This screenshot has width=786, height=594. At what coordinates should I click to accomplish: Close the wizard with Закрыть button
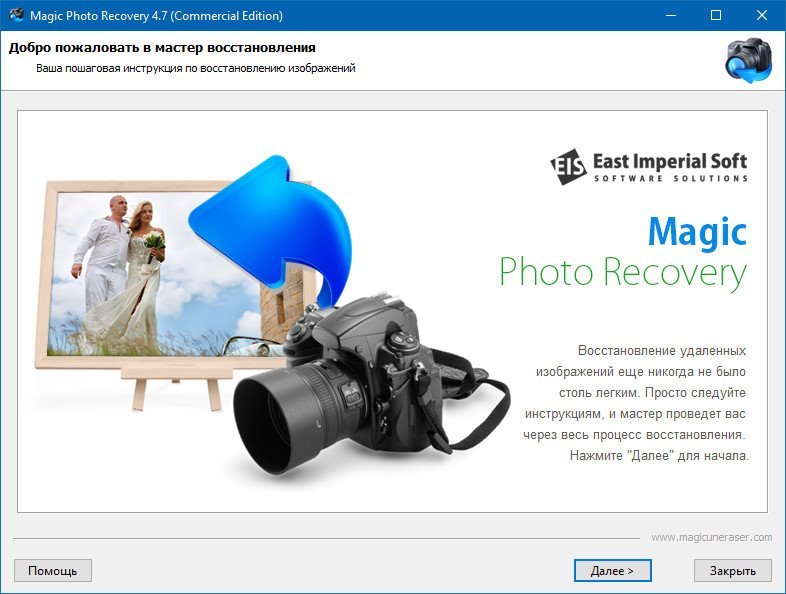(732, 570)
